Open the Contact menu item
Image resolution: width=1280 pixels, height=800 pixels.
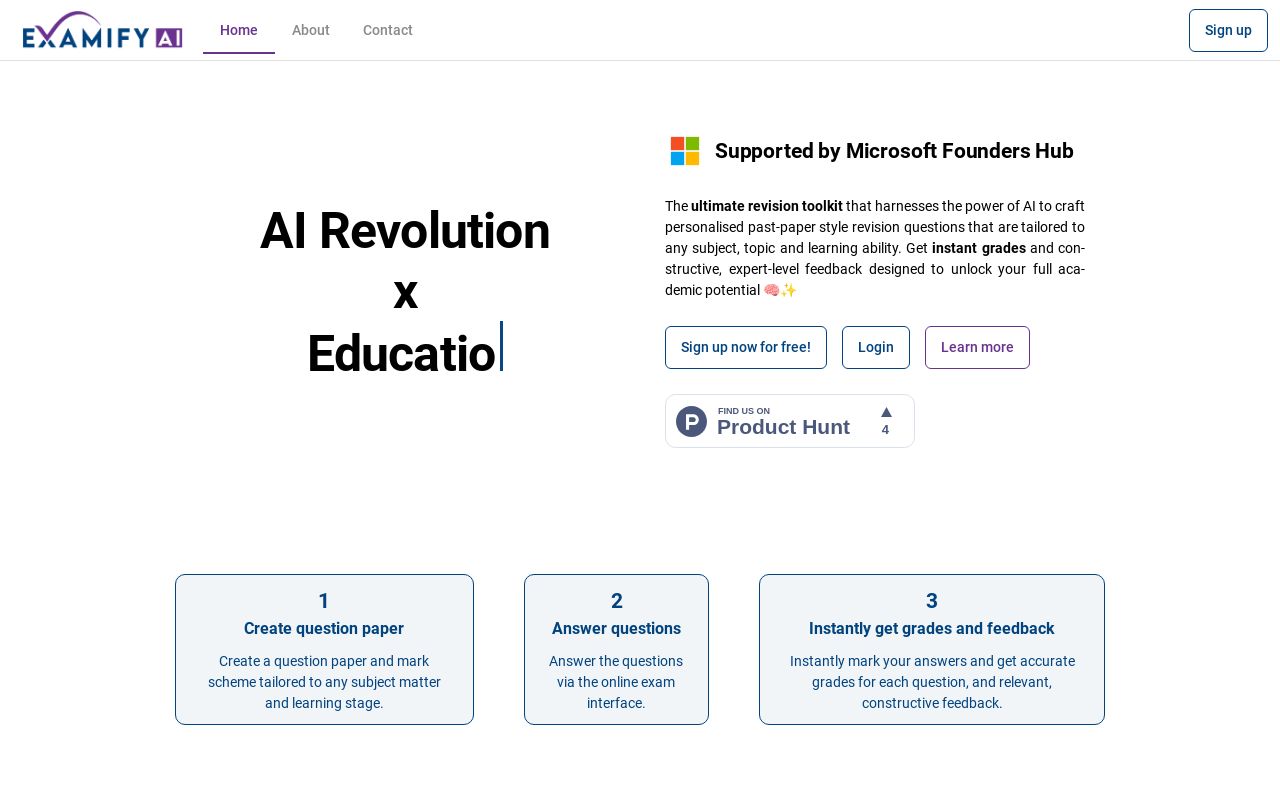pos(388,30)
